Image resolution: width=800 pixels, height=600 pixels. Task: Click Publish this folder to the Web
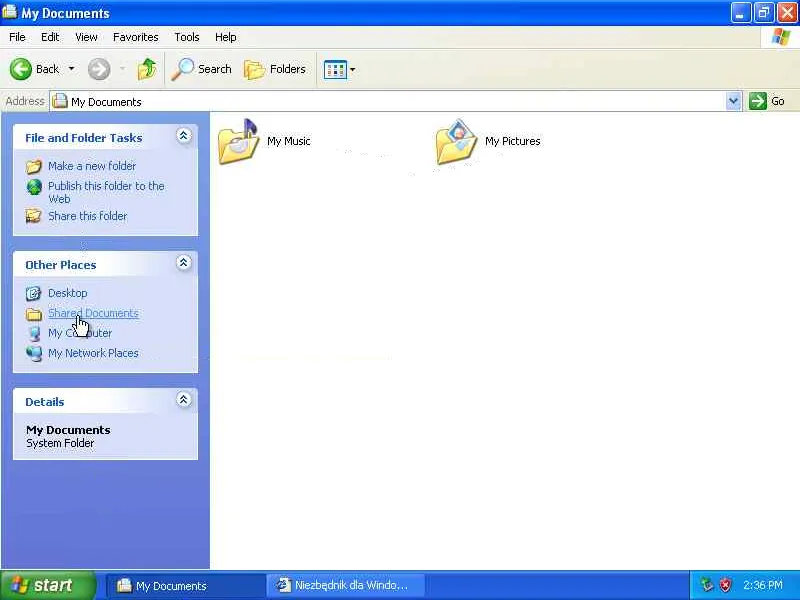tap(106, 192)
